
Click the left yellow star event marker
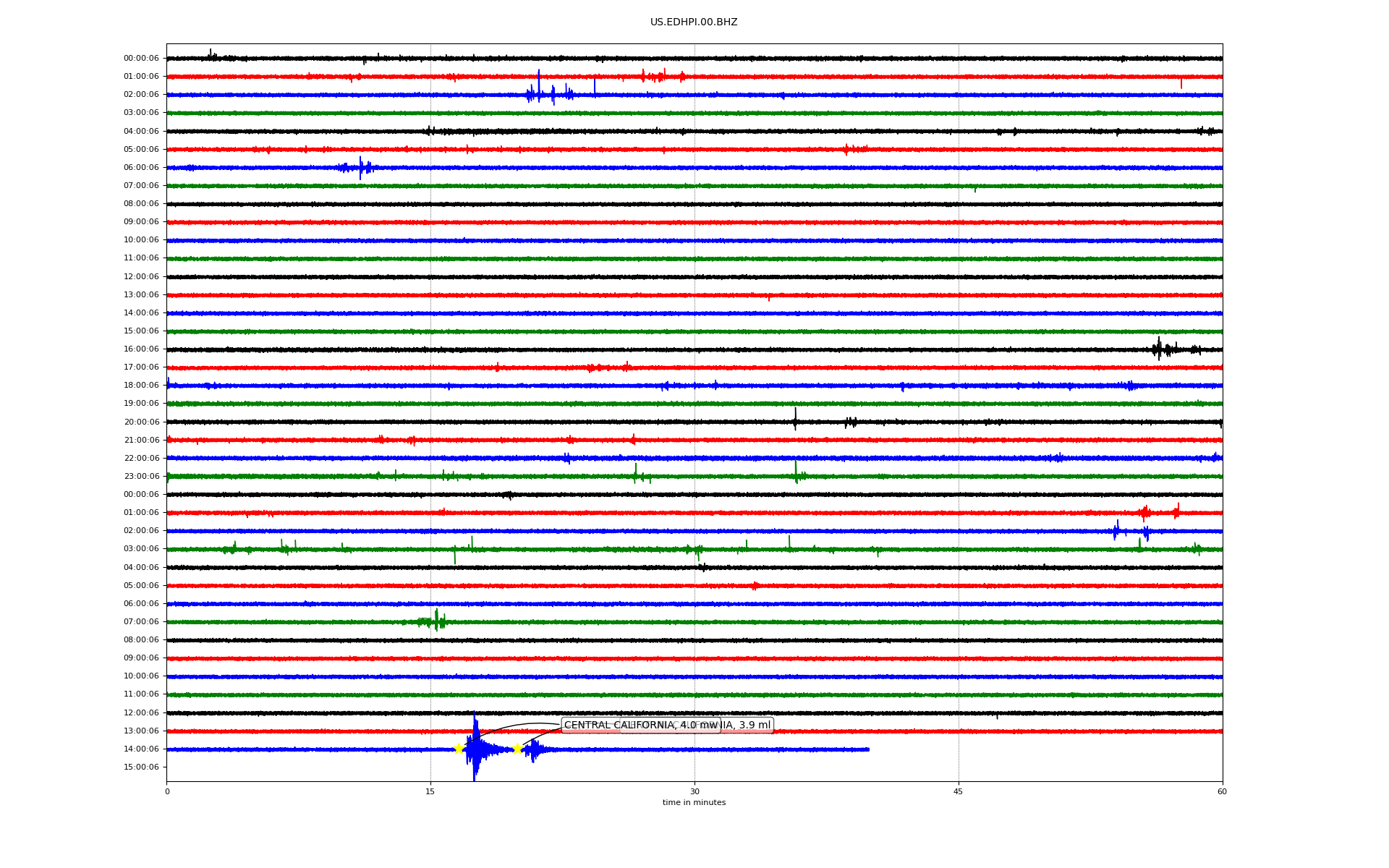pyautogui.click(x=459, y=749)
